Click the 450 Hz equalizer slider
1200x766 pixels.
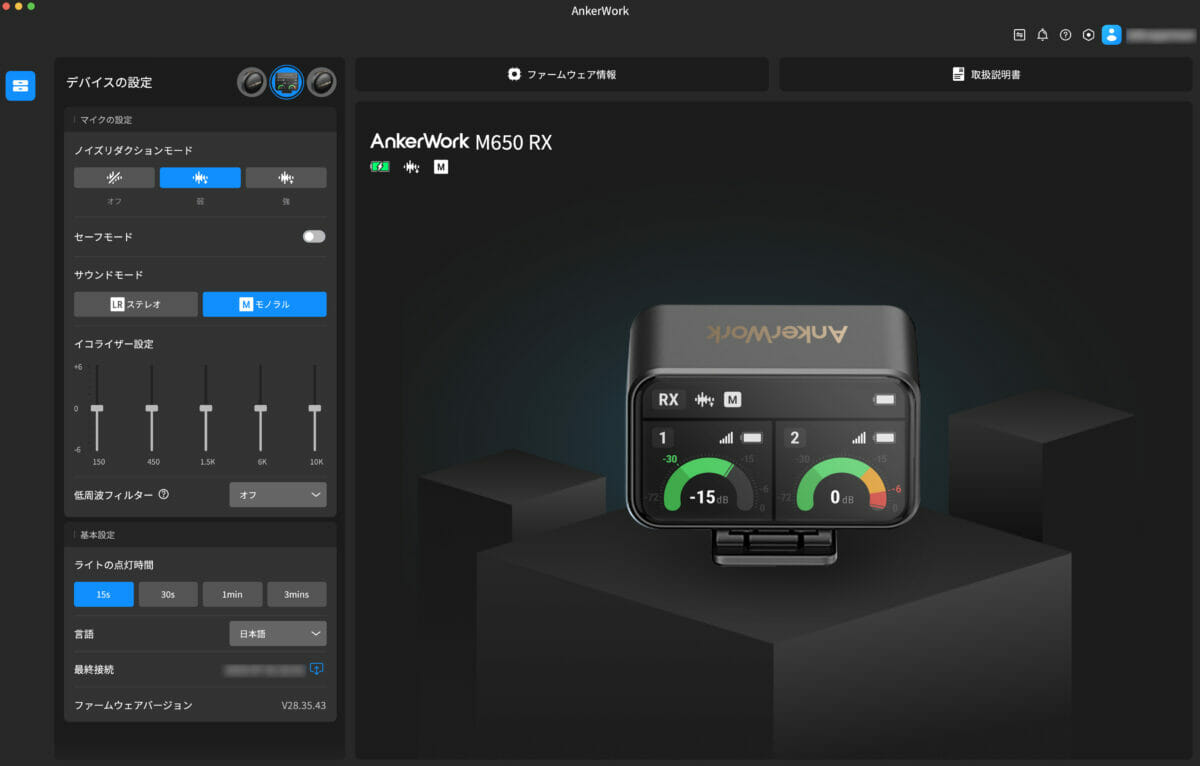(152, 408)
